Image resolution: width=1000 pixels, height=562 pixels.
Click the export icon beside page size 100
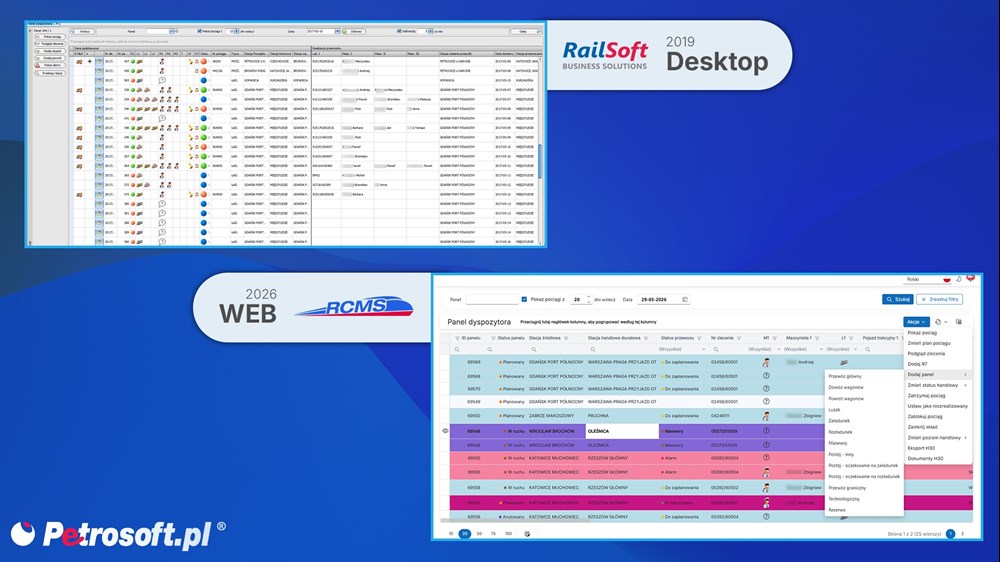tap(527, 534)
